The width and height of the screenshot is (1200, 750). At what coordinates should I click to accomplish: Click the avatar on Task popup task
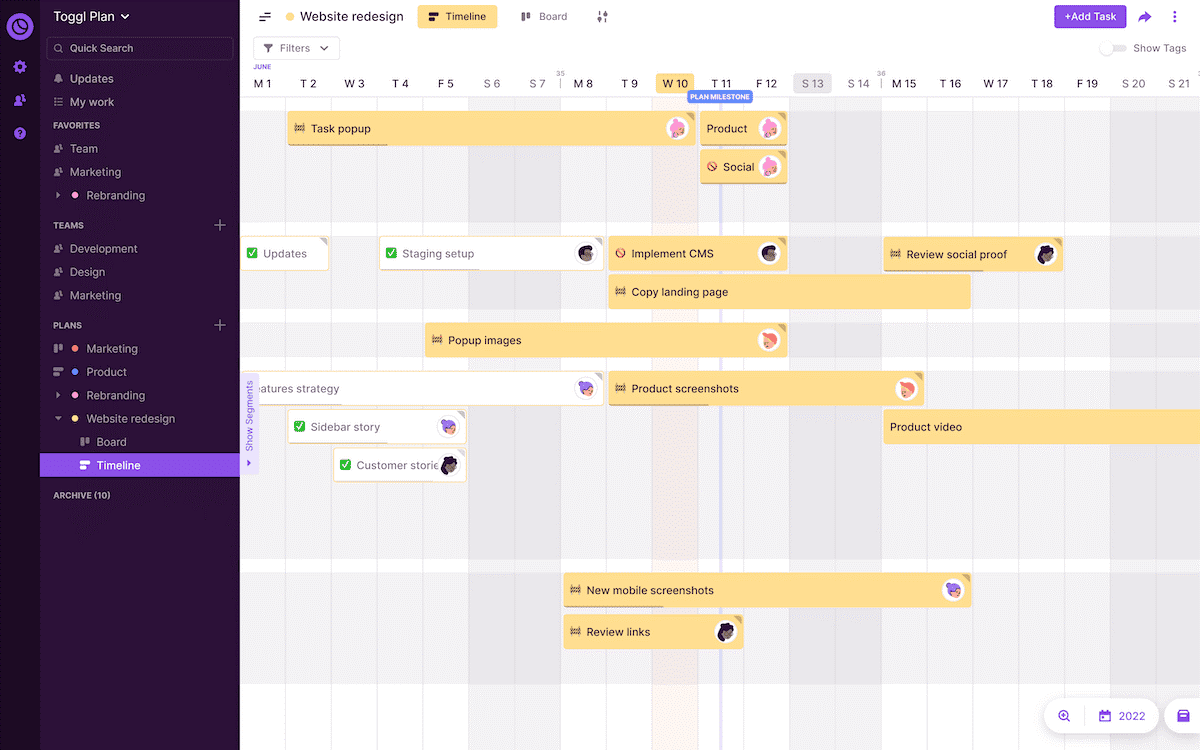tap(678, 129)
